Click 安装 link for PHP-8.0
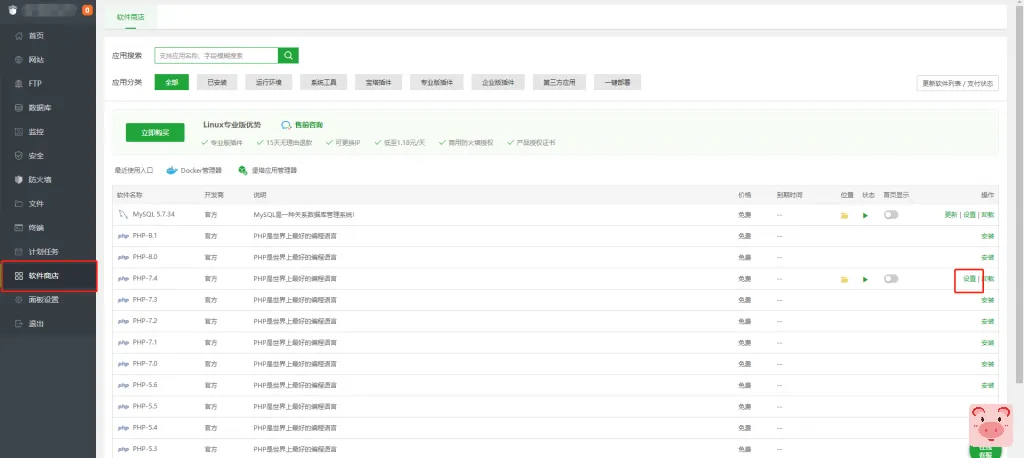1024x458 pixels. [987, 257]
